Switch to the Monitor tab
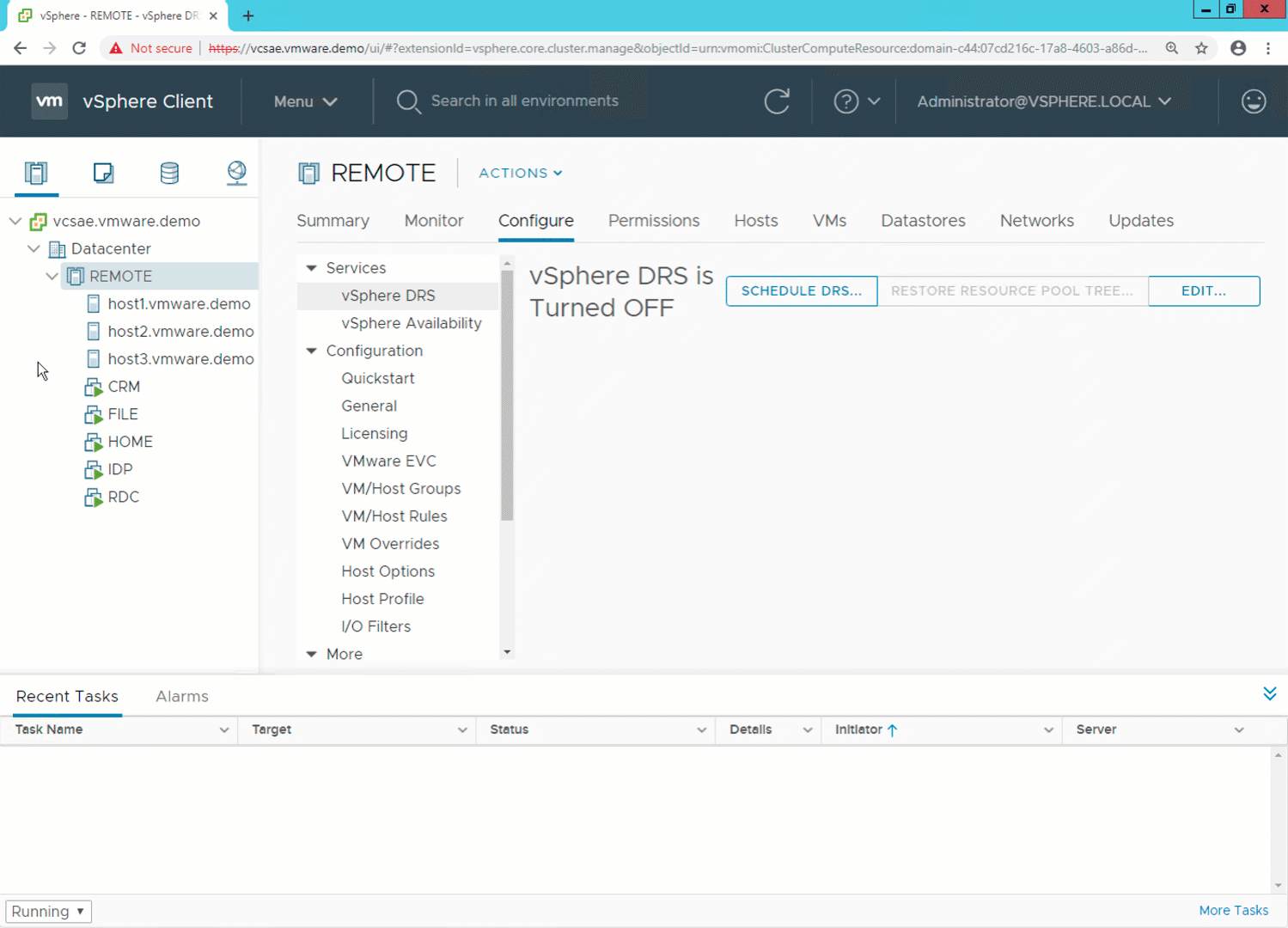This screenshot has height=928, width=1288. click(433, 221)
